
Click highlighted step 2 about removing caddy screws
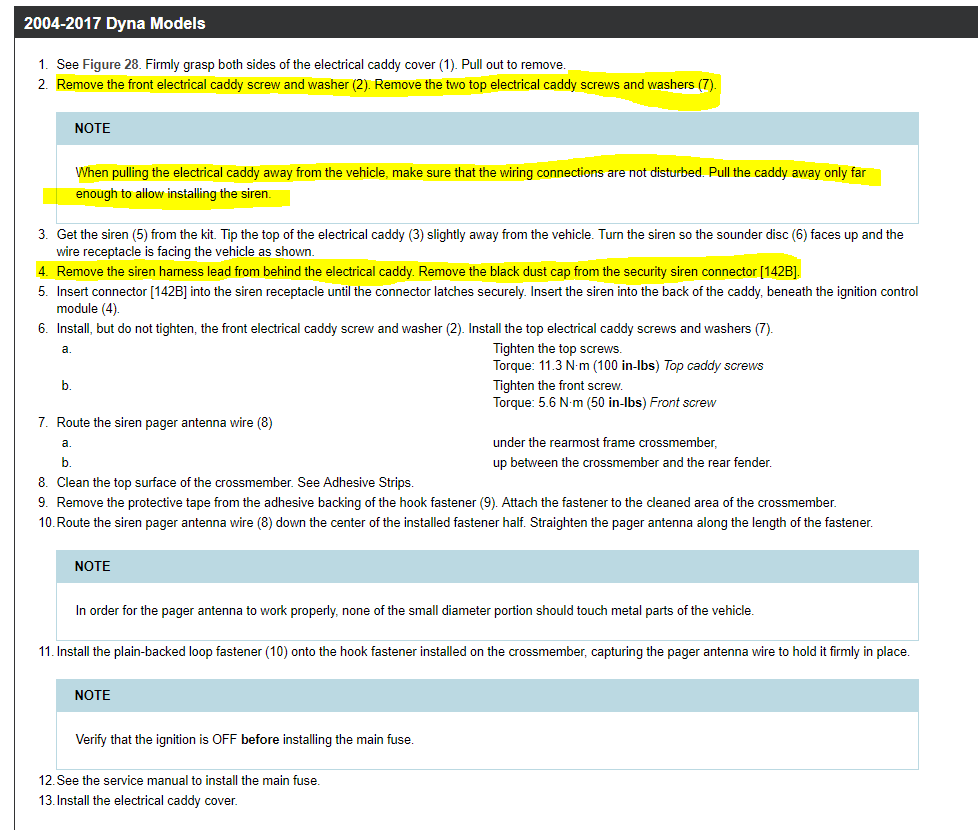(x=386, y=85)
